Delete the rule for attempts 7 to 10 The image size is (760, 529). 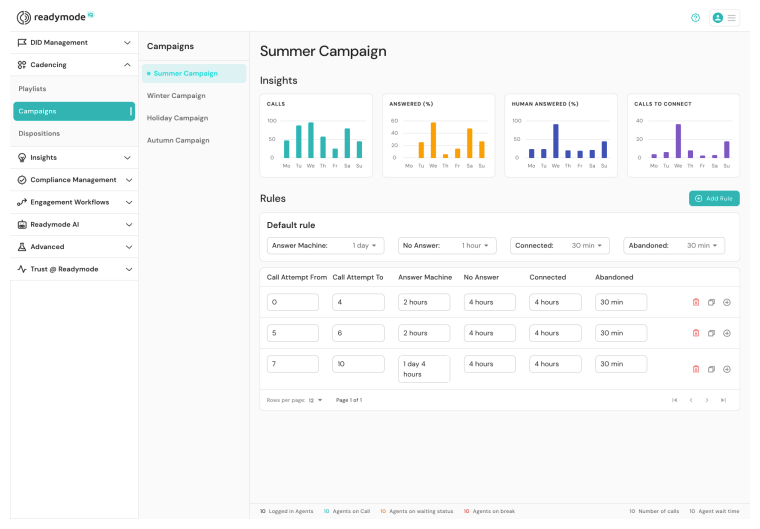(x=696, y=369)
